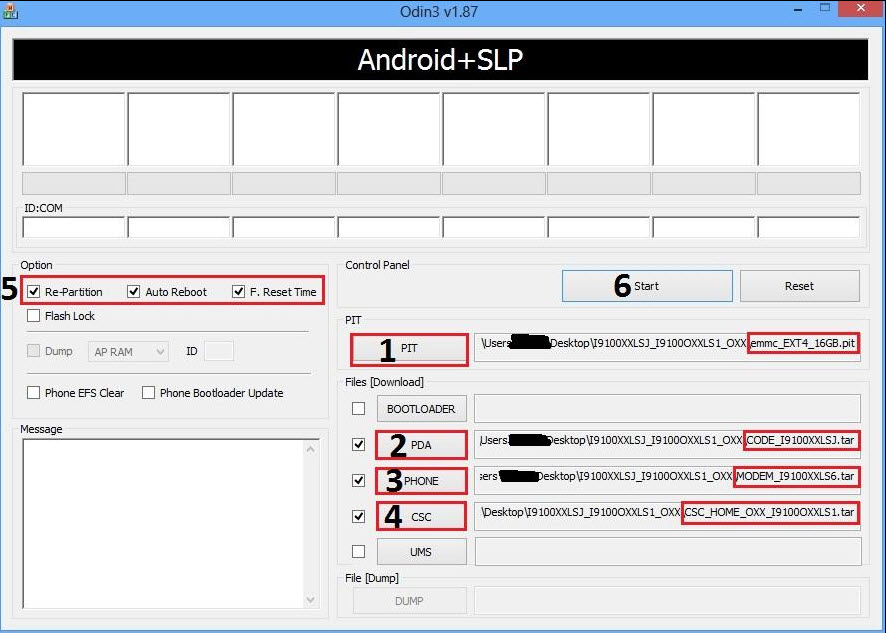Click the UMS file button
Screen dimensions: 886x633
422,552
